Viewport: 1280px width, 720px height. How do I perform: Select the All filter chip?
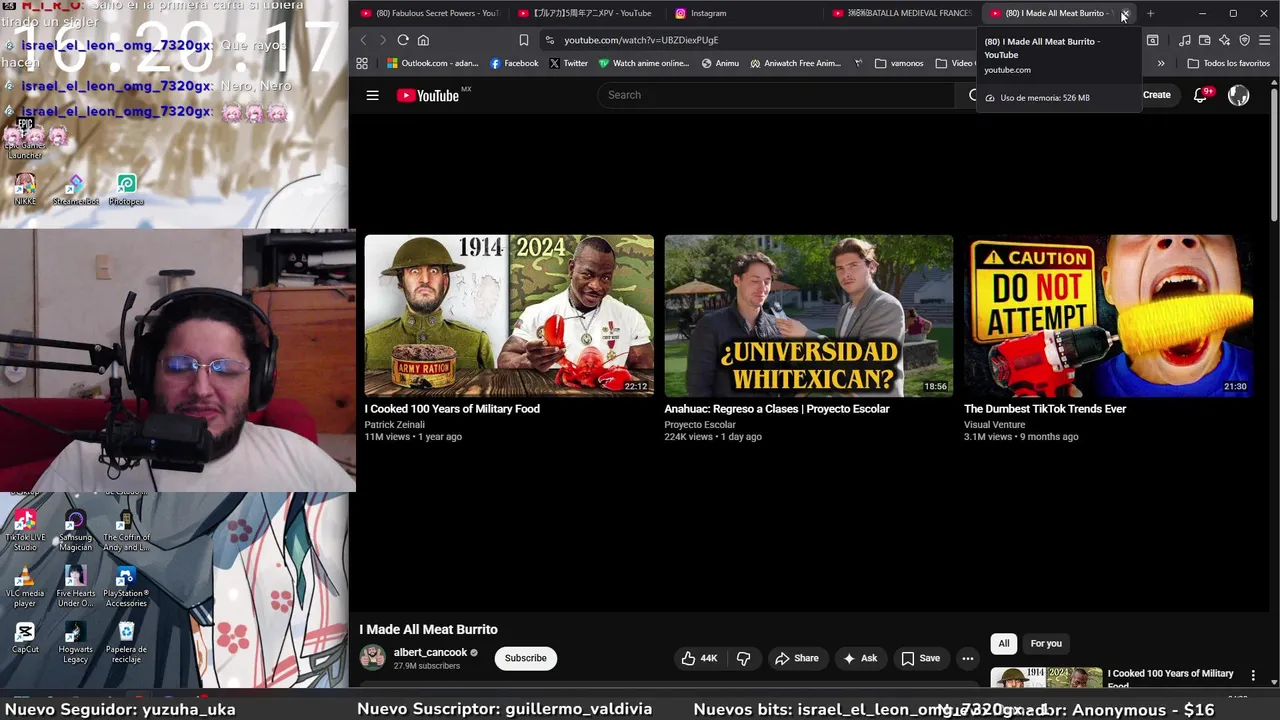(1003, 643)
